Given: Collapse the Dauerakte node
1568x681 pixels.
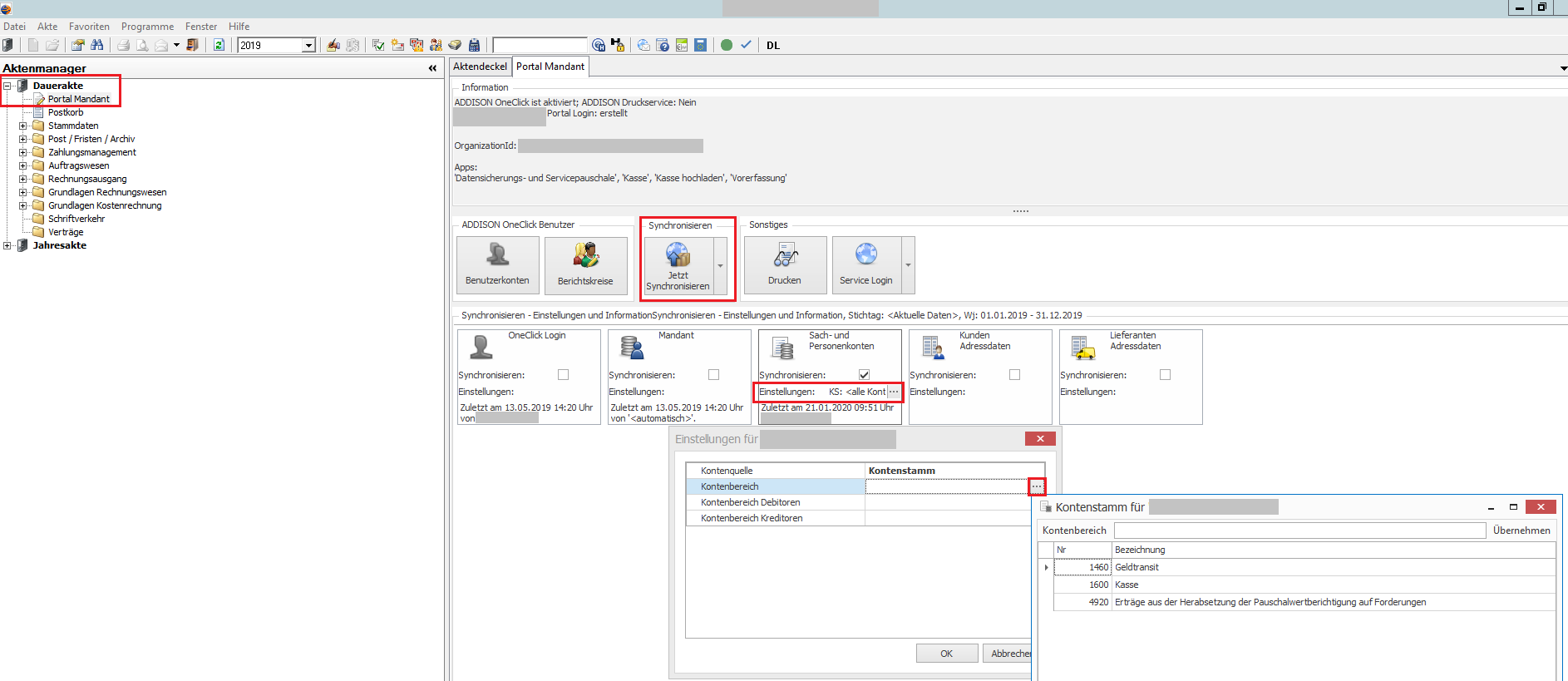Looking at the screenshot, I should (7, 86).
